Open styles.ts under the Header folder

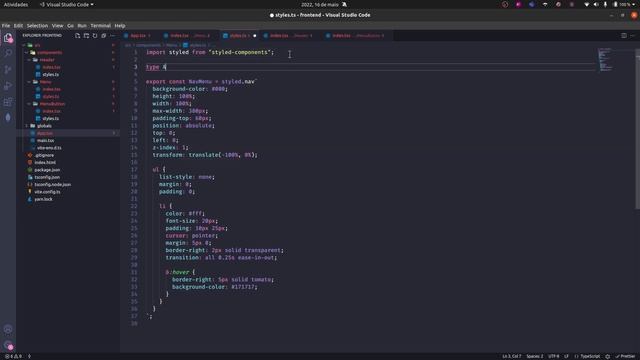click(x=51, y=74)
